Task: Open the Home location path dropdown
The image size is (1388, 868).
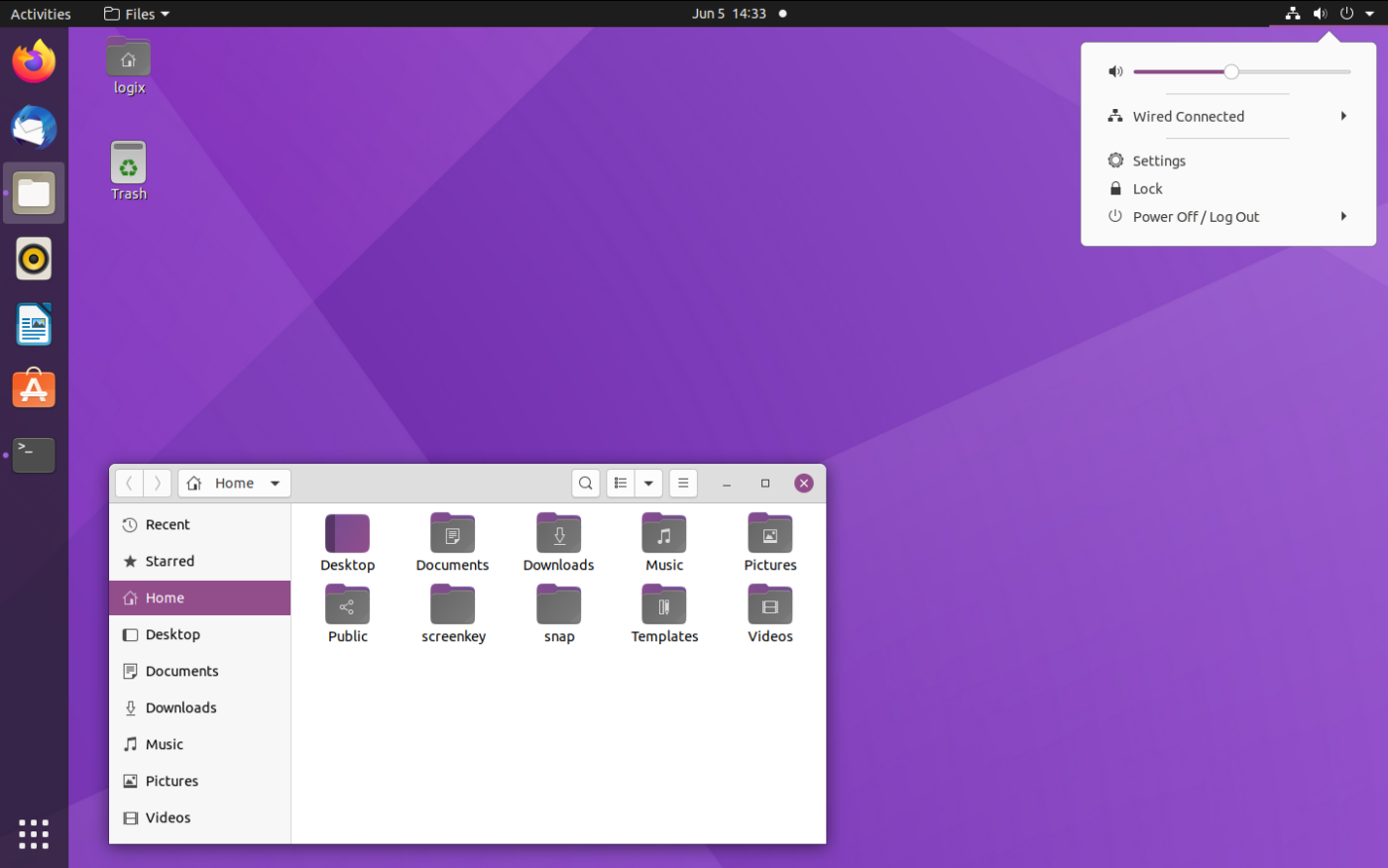Action: coord(275,483)
